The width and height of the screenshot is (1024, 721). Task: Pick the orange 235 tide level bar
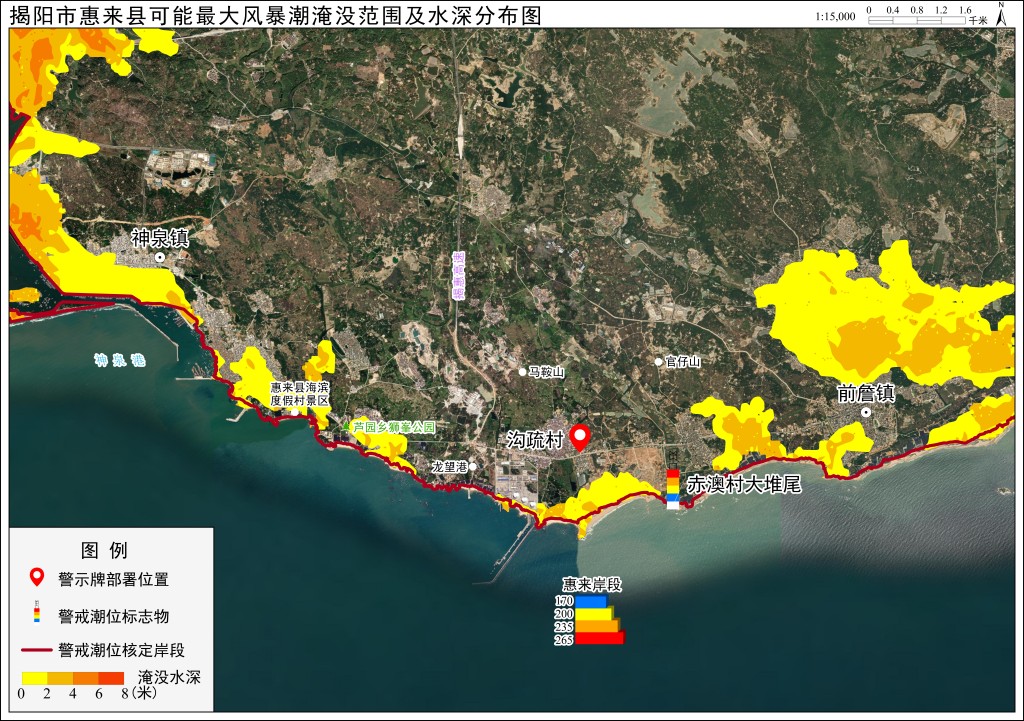tap(598, 626)
